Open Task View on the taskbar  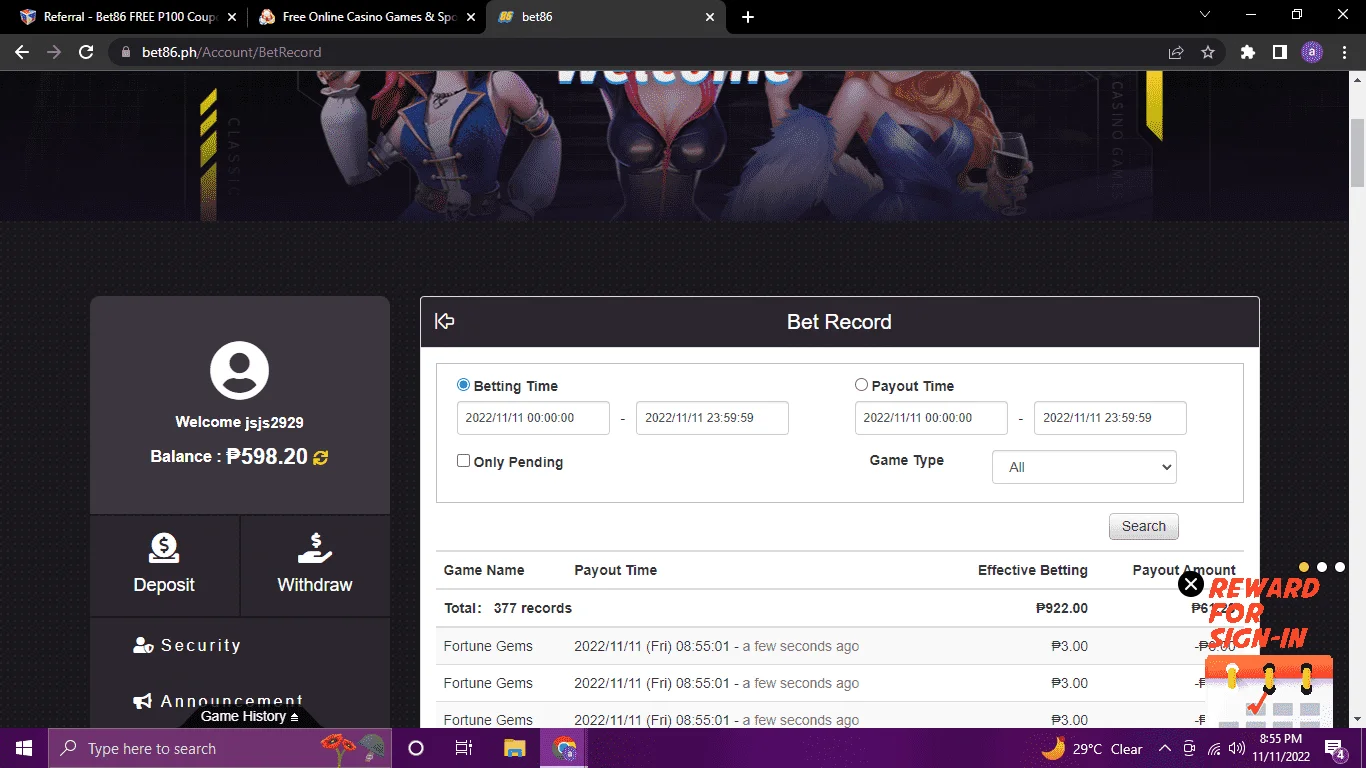click(x=464, y=748)
